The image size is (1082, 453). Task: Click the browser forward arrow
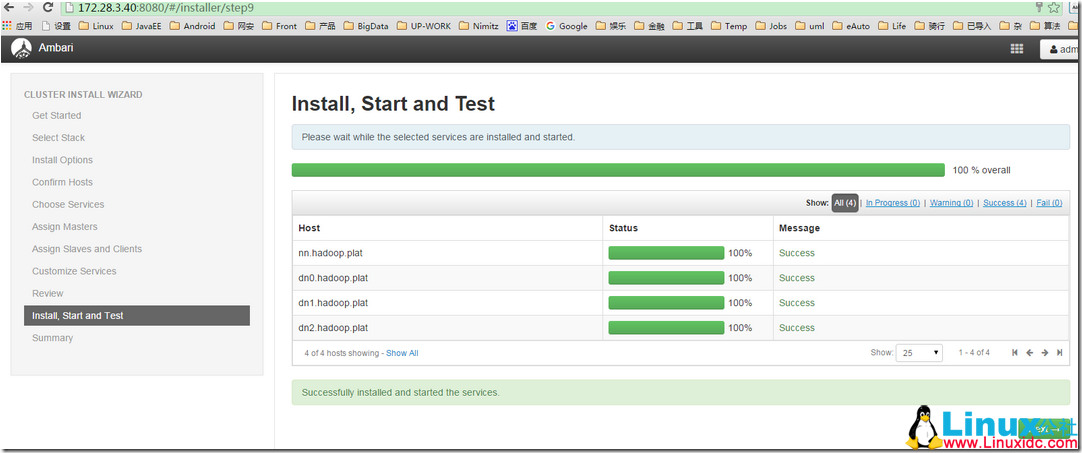coord(28,7)
